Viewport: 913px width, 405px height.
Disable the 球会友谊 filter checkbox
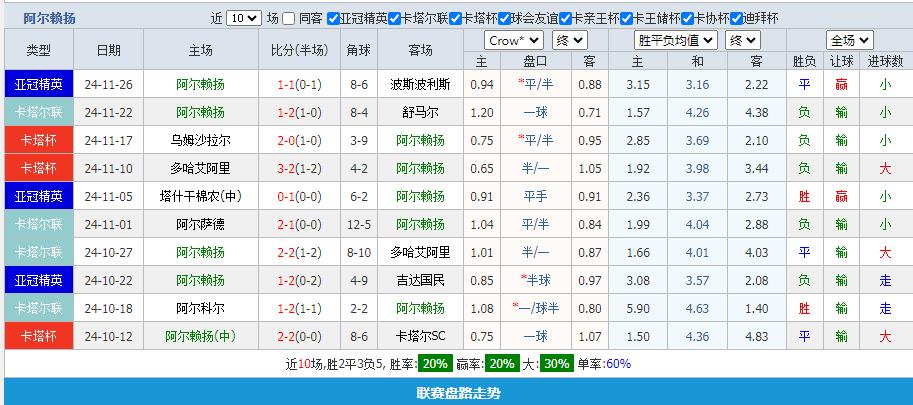pos(503,18)
